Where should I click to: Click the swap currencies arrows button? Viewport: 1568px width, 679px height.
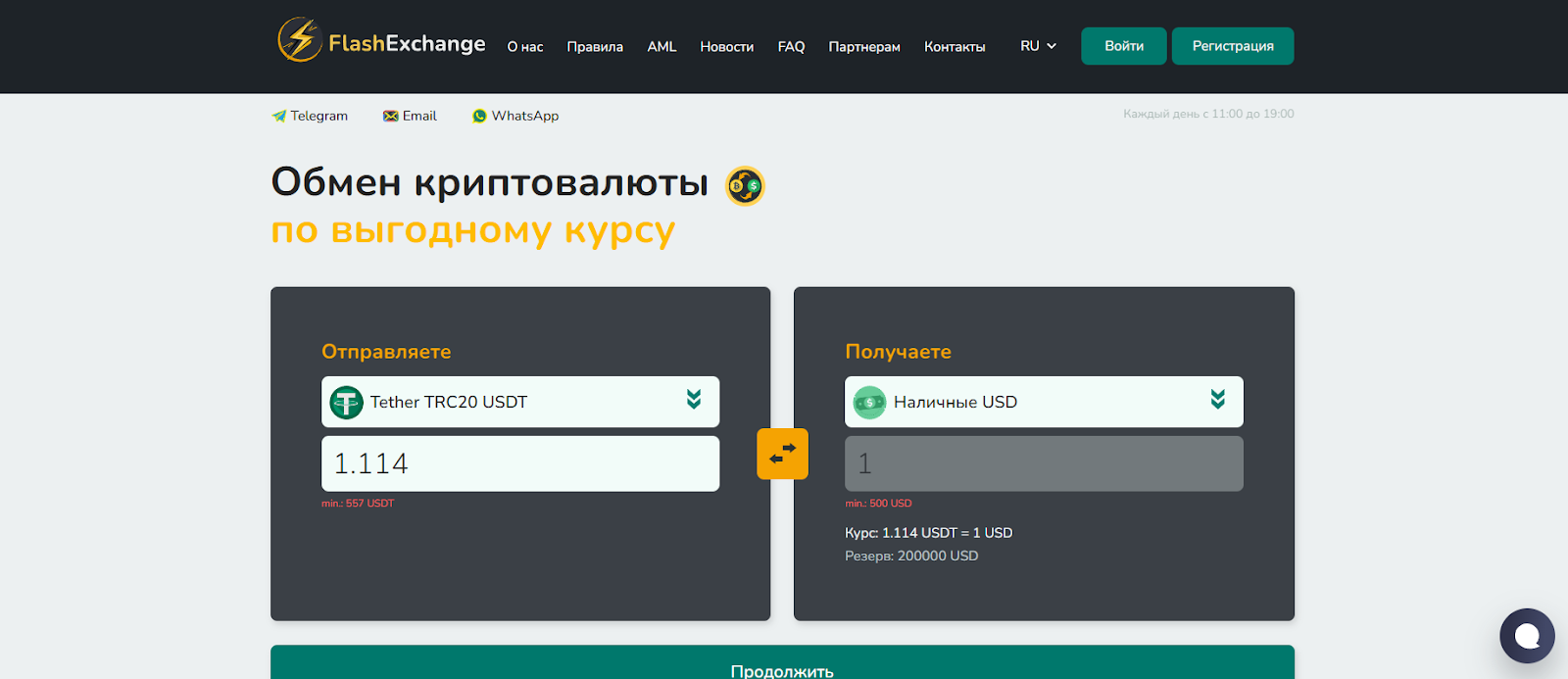782,454
